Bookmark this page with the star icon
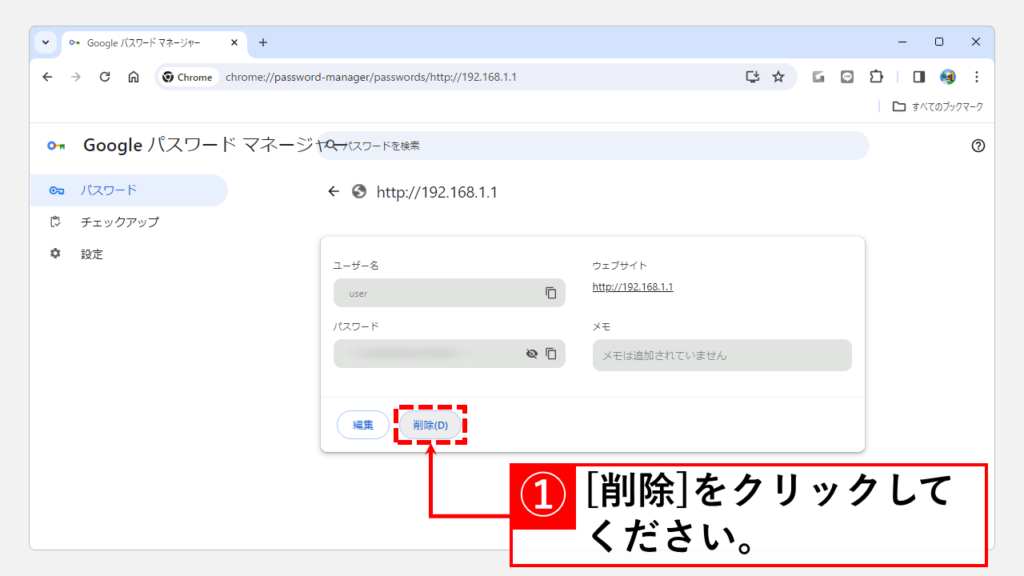1024x576 pixels. (778, 77)
